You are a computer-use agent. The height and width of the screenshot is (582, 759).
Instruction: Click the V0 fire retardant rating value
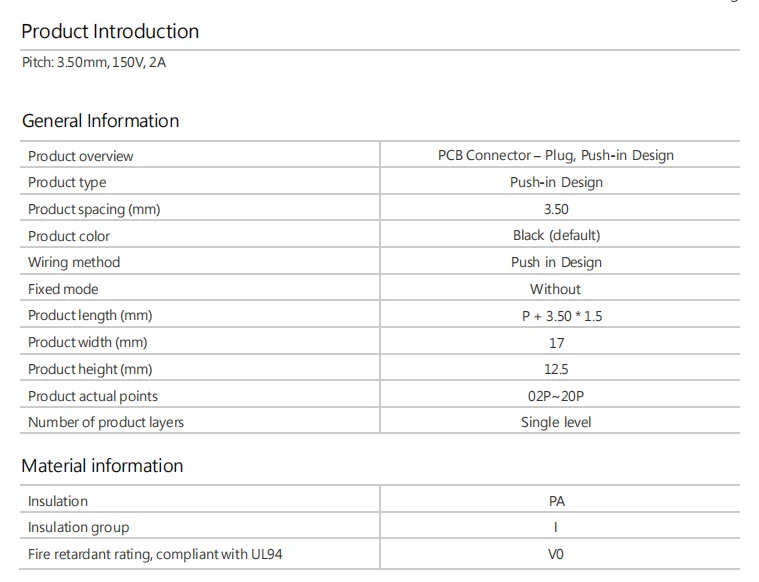[x=556, y=554]
